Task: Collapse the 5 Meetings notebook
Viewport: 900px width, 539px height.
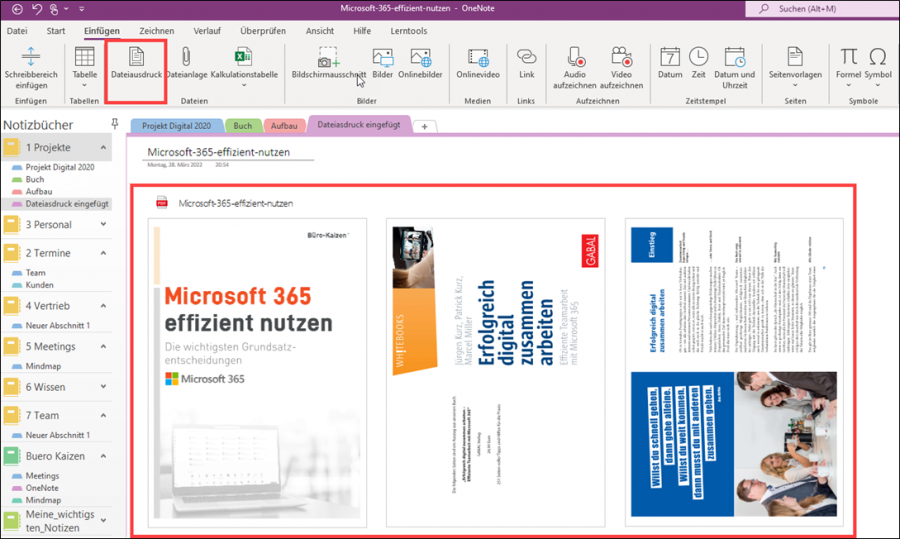Action: tap(103, 346)
